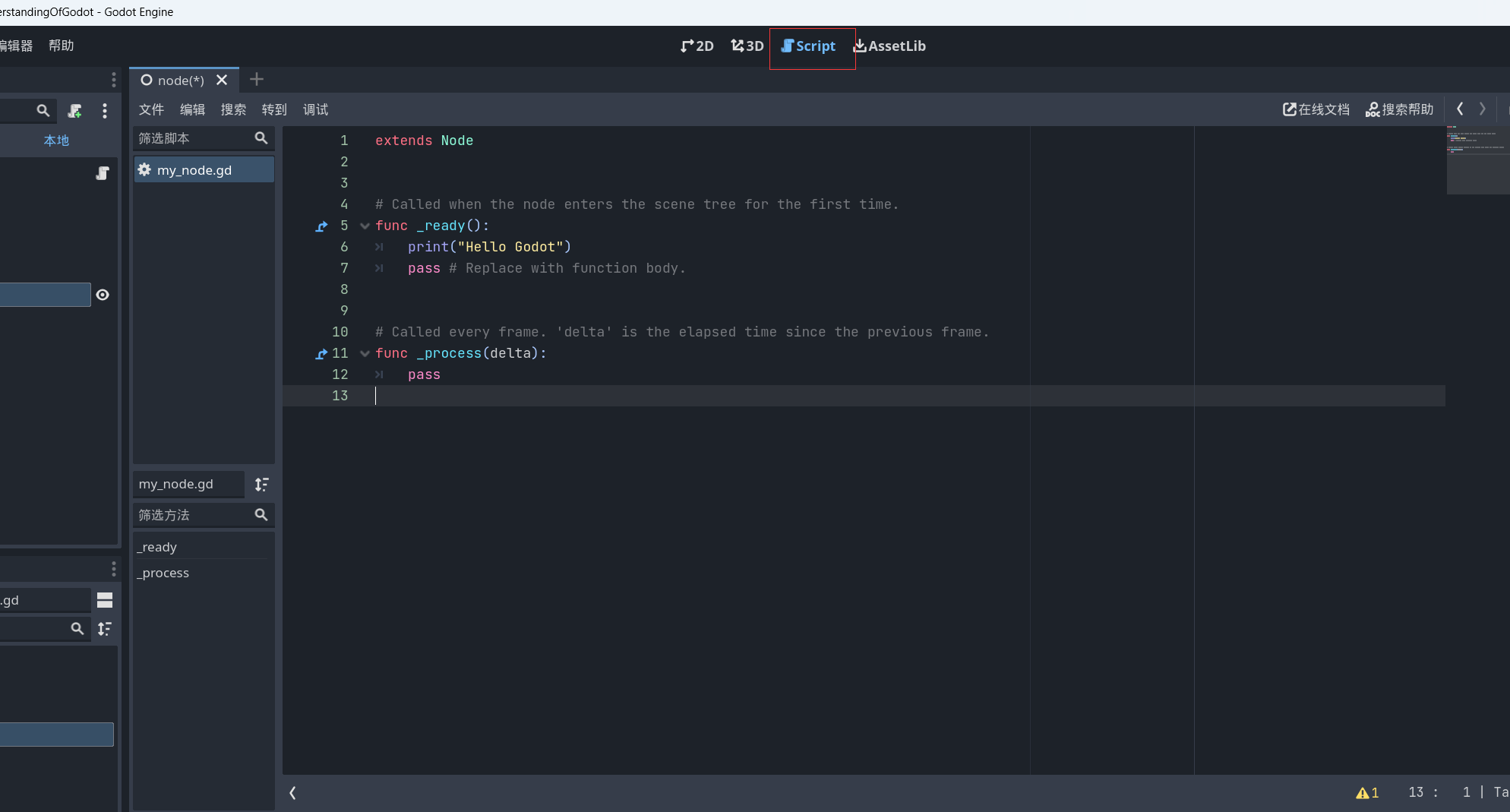
Task: Click the code minimap
Action: (1477, 160)
